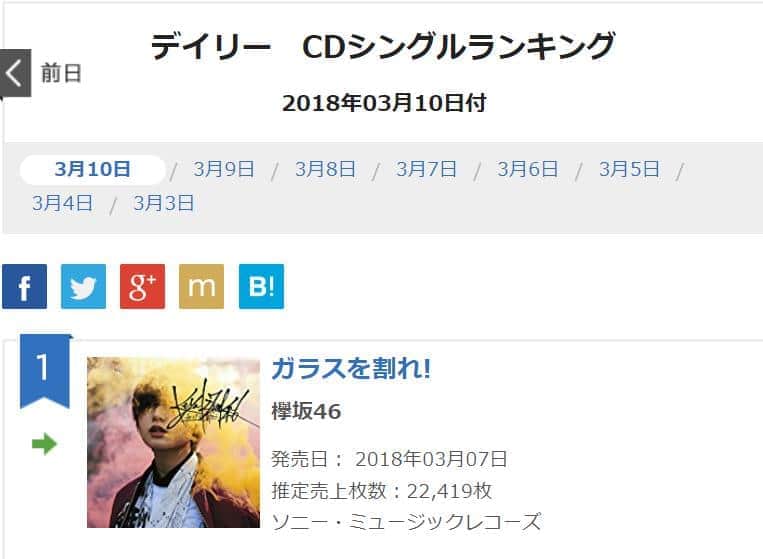Click the 欅坂46 artist name
763x559 pixels.
tap(306, 412)
